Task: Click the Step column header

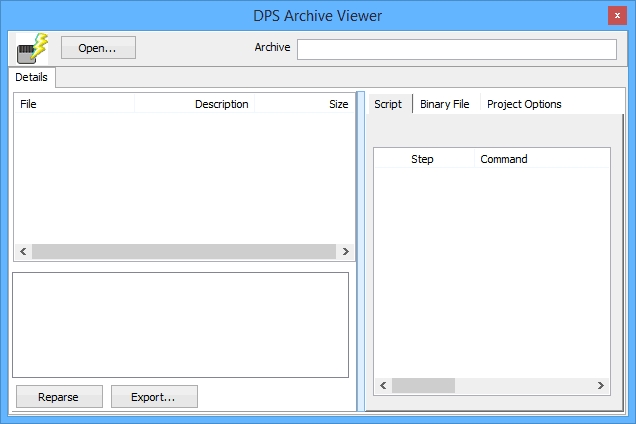Action: pyautogui.click(x=423, y=159)
